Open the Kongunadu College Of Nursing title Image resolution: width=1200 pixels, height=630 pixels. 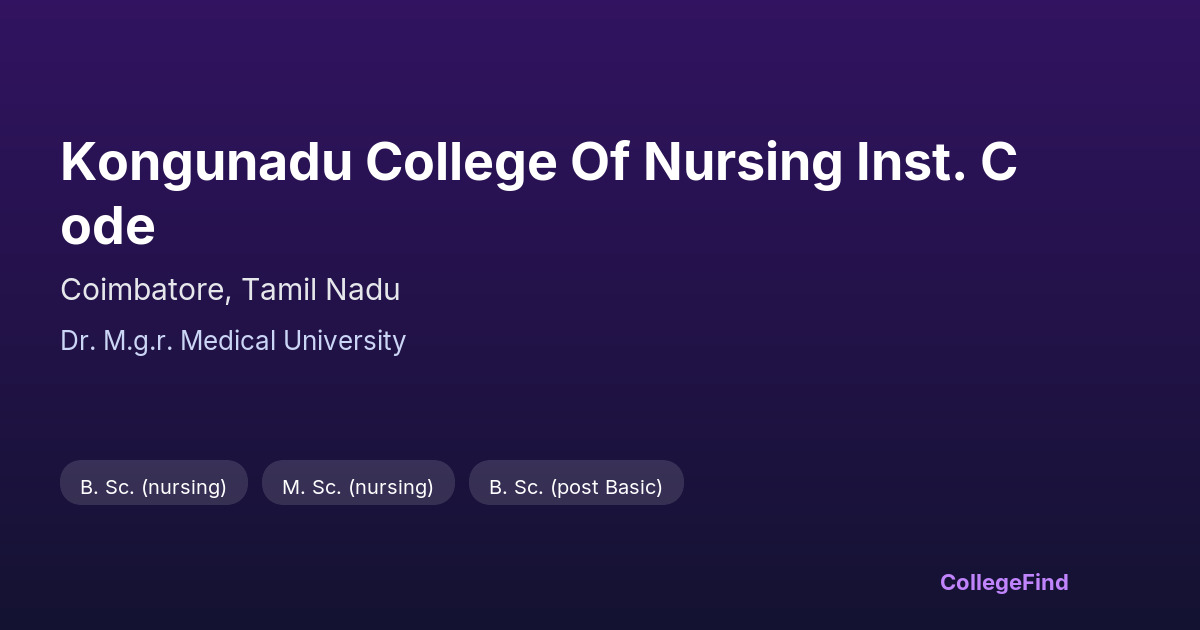[x=538, y=163]
